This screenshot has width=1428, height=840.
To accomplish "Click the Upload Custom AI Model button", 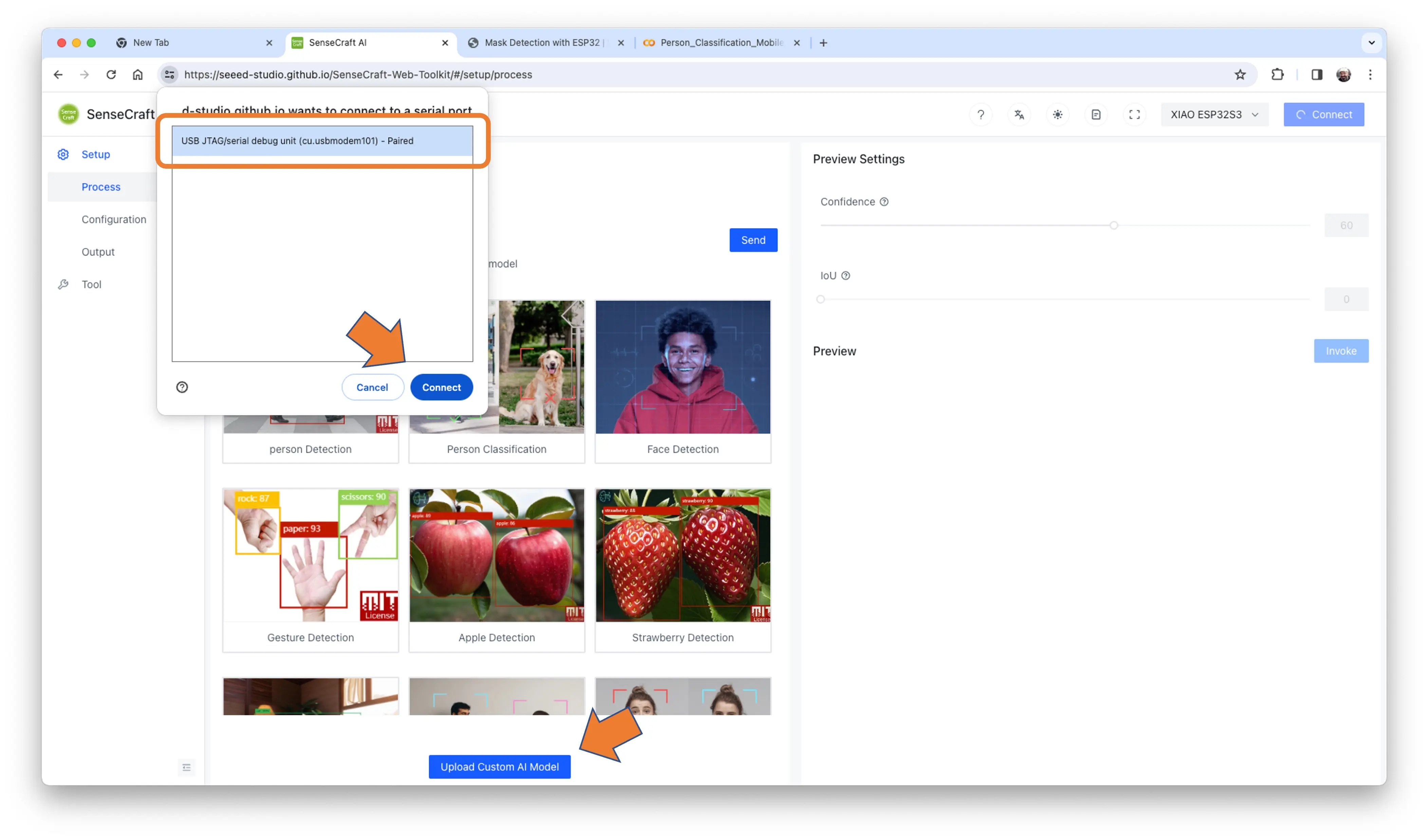I will point(499,766).
